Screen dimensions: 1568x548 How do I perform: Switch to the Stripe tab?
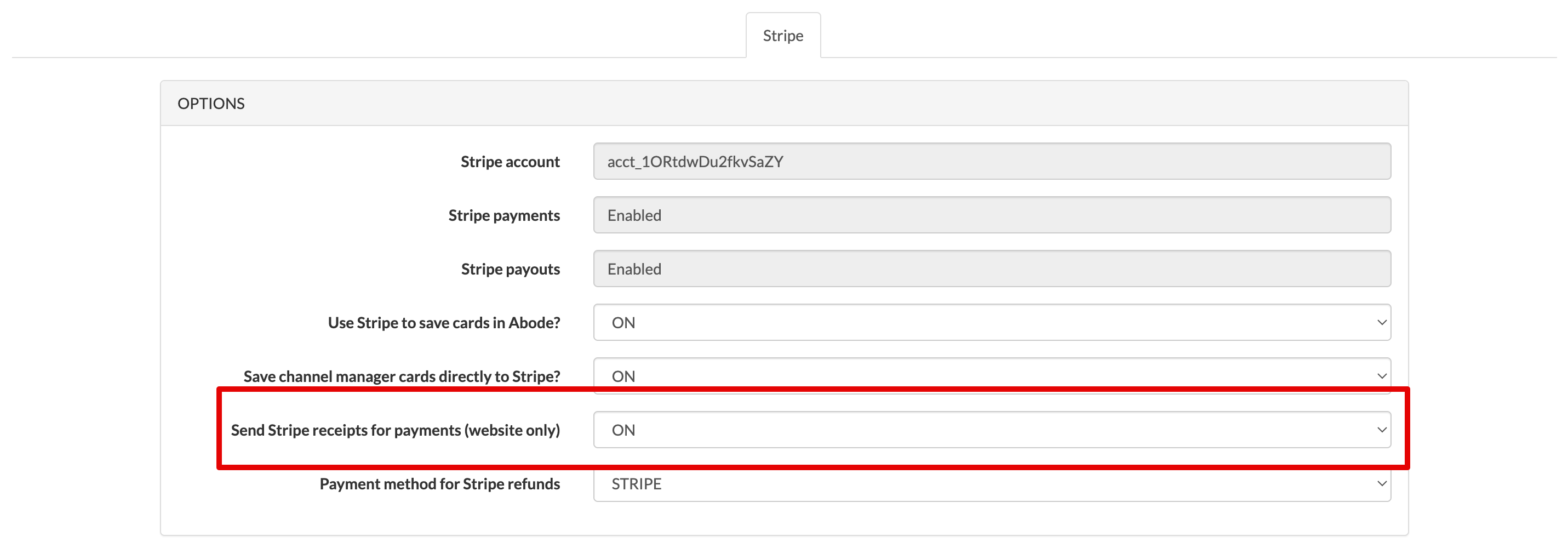pyautogui.click(x=783, y=35)
